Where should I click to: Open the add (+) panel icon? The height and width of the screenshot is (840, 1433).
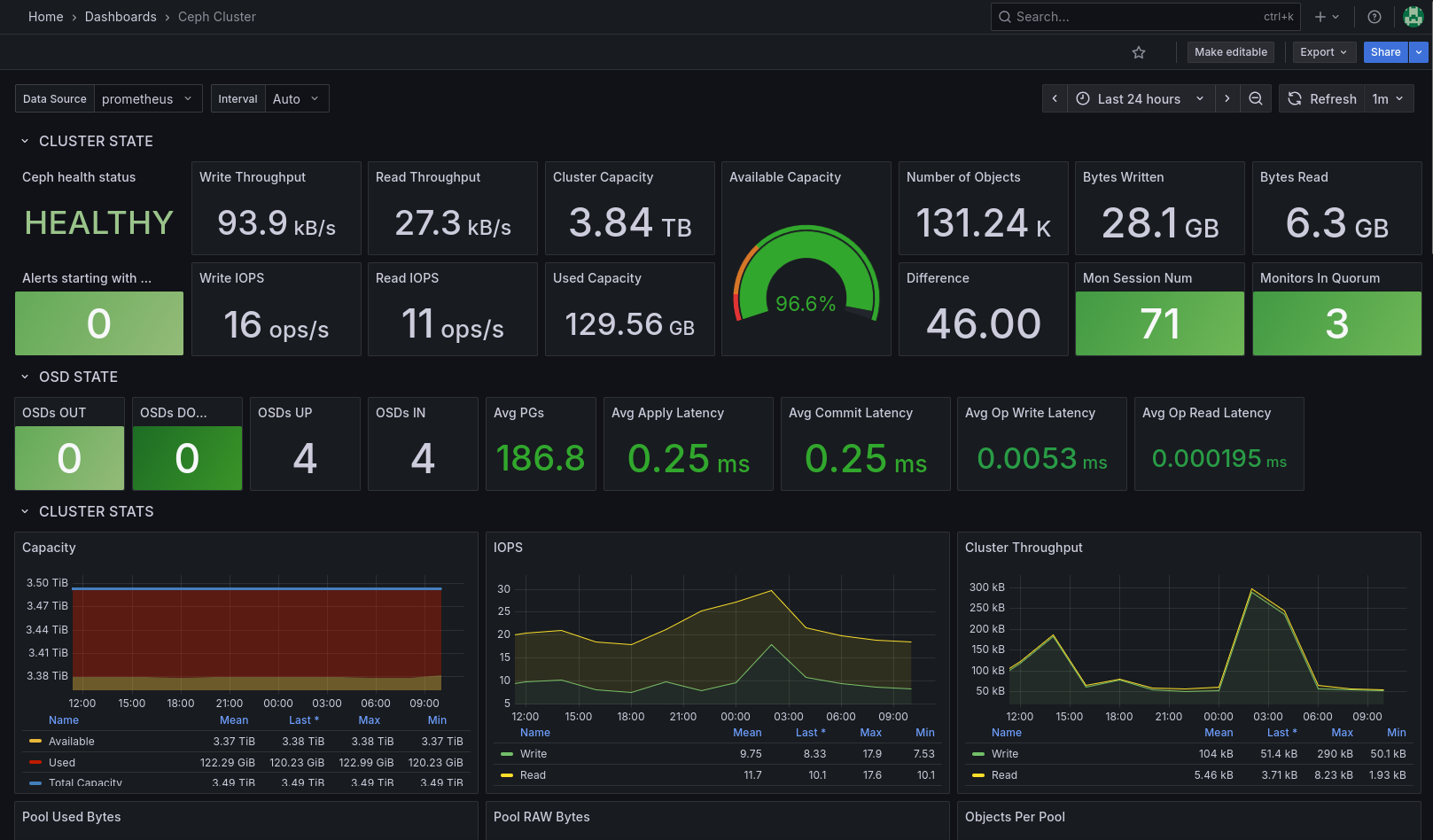[1320, 16]
